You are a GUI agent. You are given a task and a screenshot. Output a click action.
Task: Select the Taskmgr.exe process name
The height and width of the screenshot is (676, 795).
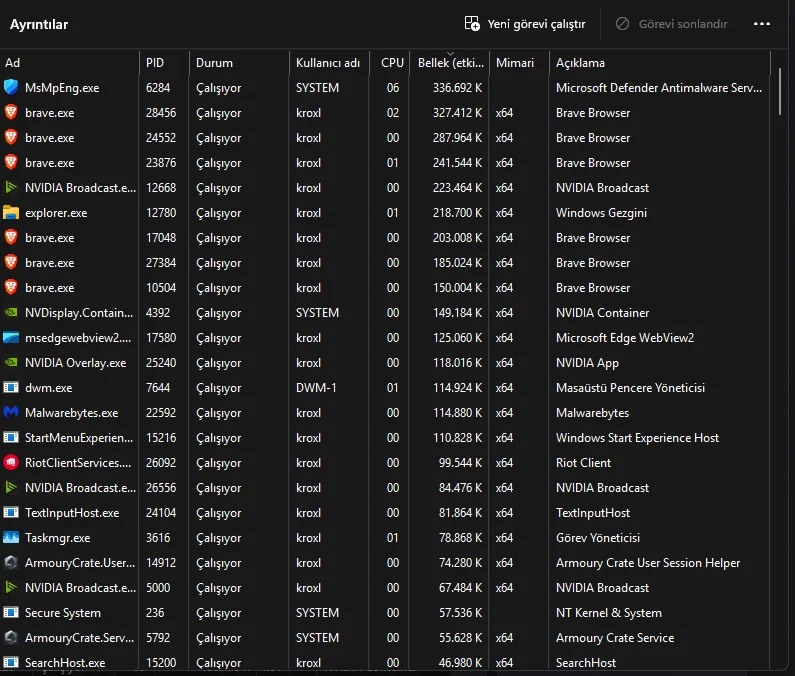pyautogui.click(x=57, y=538)
